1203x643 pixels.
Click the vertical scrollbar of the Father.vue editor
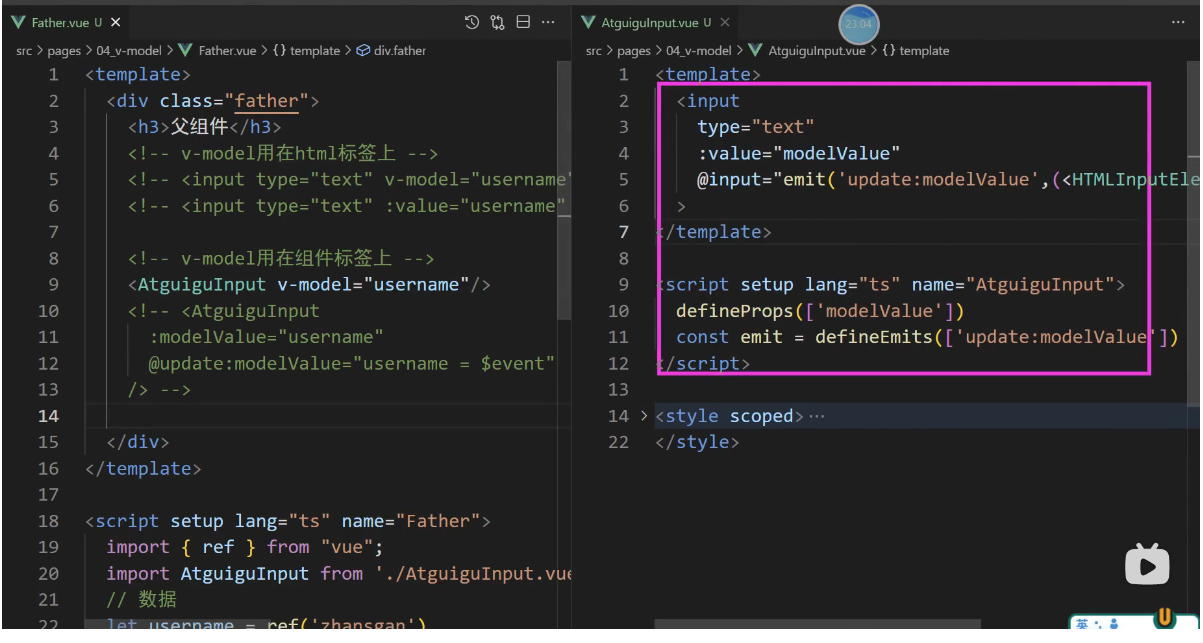pos(565,190)
